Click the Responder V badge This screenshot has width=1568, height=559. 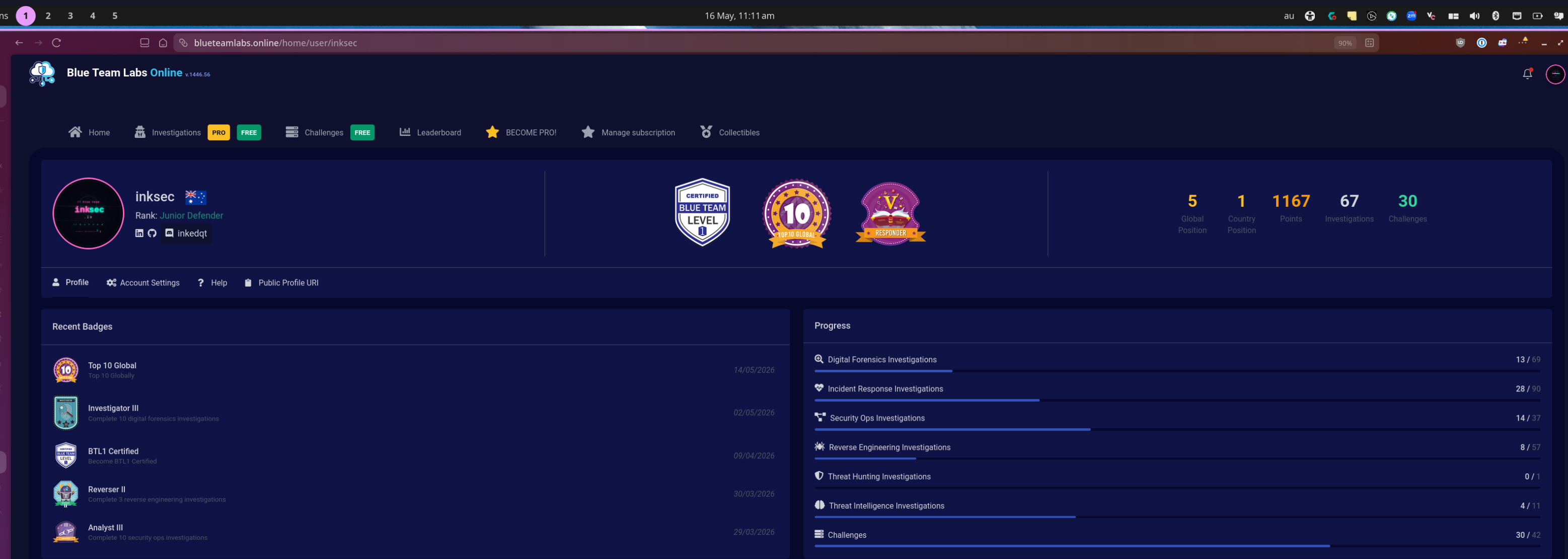pos(890,213)
